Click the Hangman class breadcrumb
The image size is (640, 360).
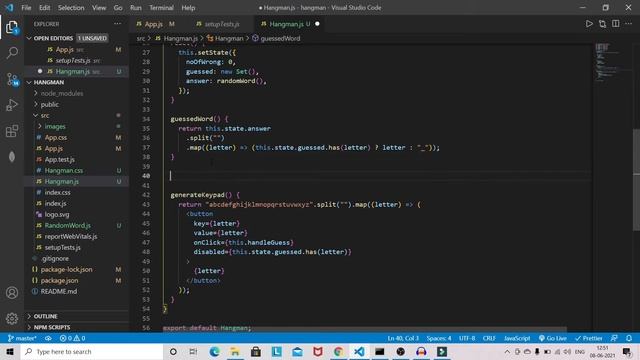(229, 38)
